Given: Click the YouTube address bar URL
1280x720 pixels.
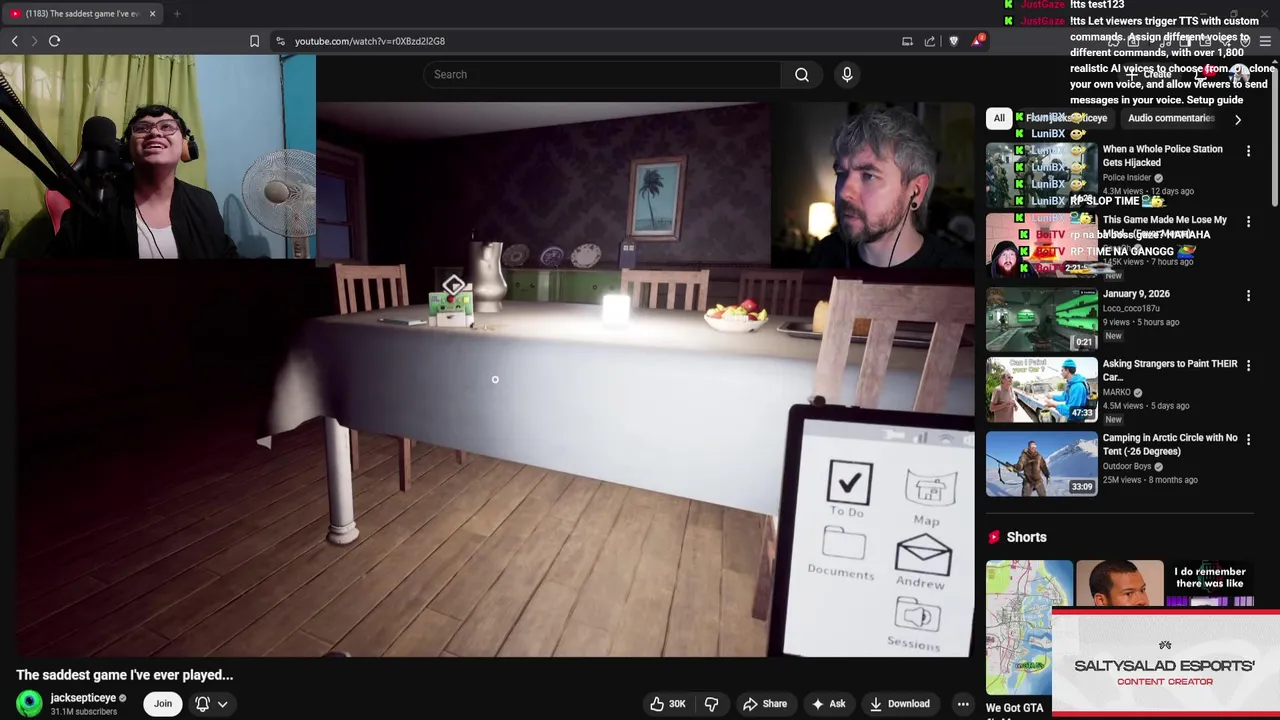Looking at the screenshot, I should pyautogui.click(x=370, y=41).
